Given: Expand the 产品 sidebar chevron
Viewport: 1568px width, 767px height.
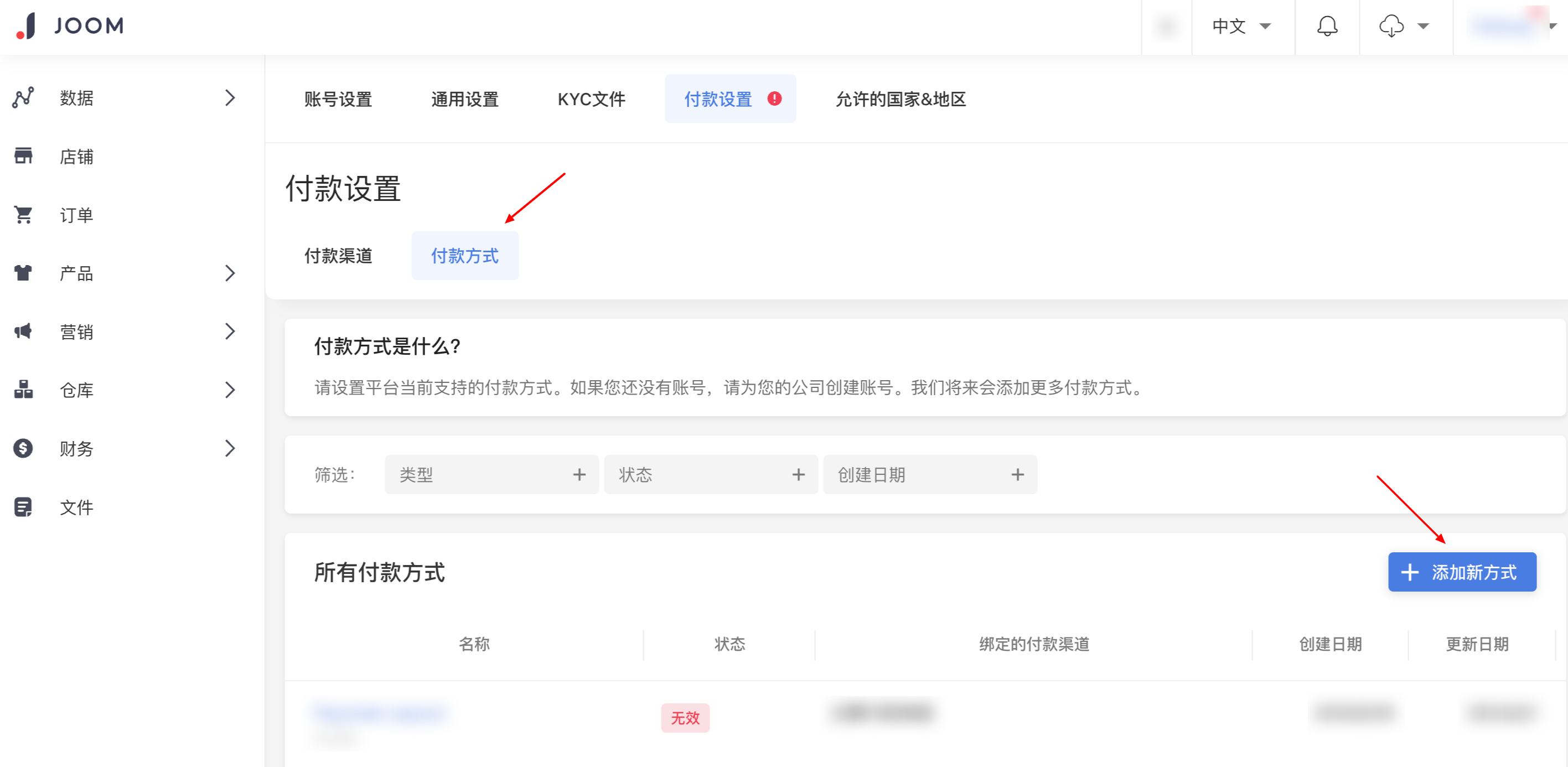Looking at the screenshot, I should pos(230,273).
